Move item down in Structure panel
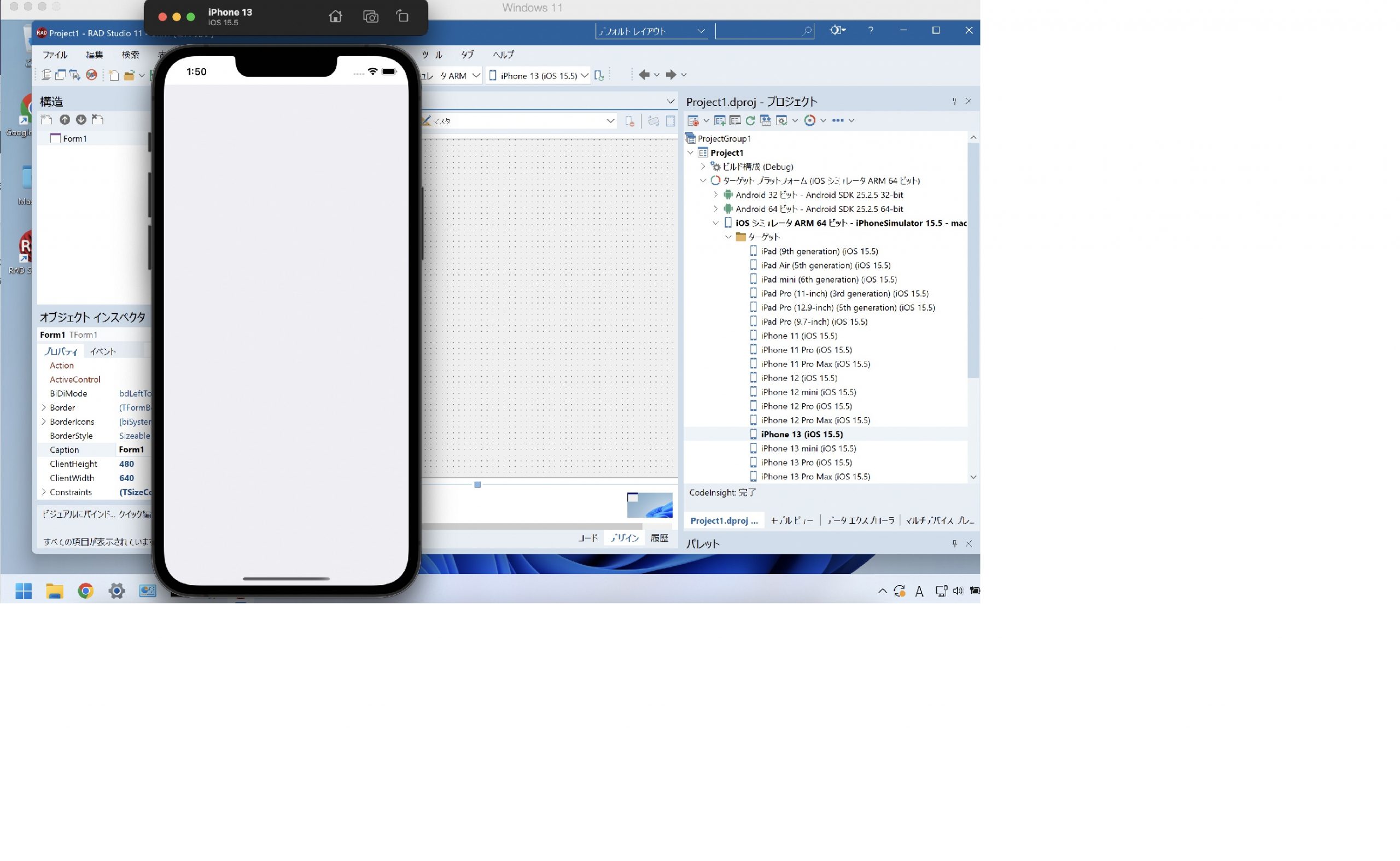The height and width of the screenshot is (861, 1400). 81,120
